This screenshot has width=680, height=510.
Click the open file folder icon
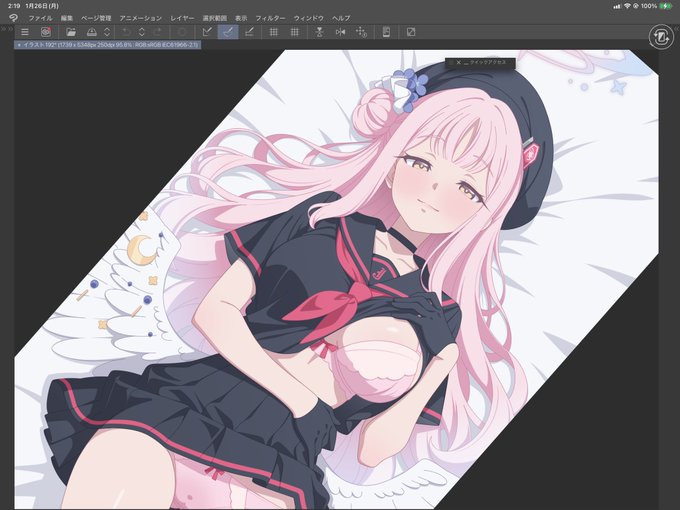click(71, 32)
